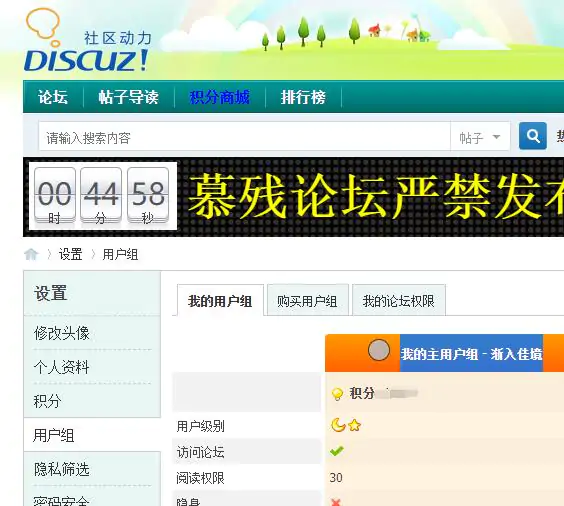
Task: Open the 排行榜 navigation item
Action: pos(303,97)
